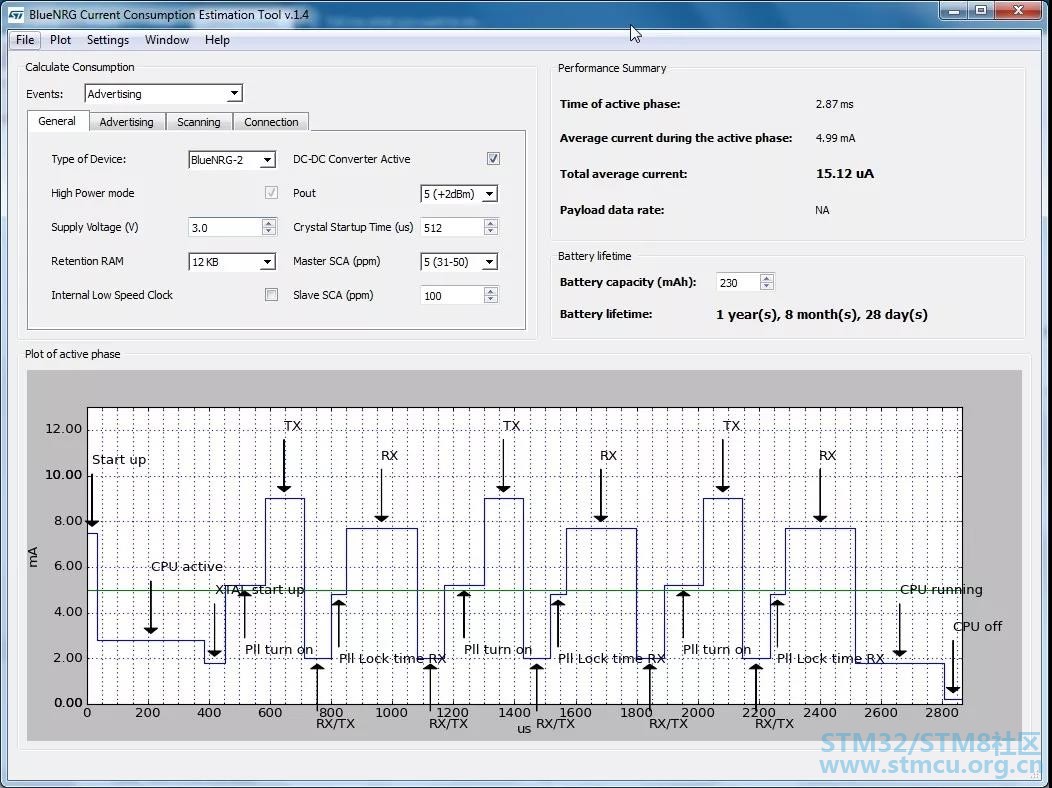Click the us axis label under plot
The width and height of the screenshot is (1052, 788).
(523, 729)
